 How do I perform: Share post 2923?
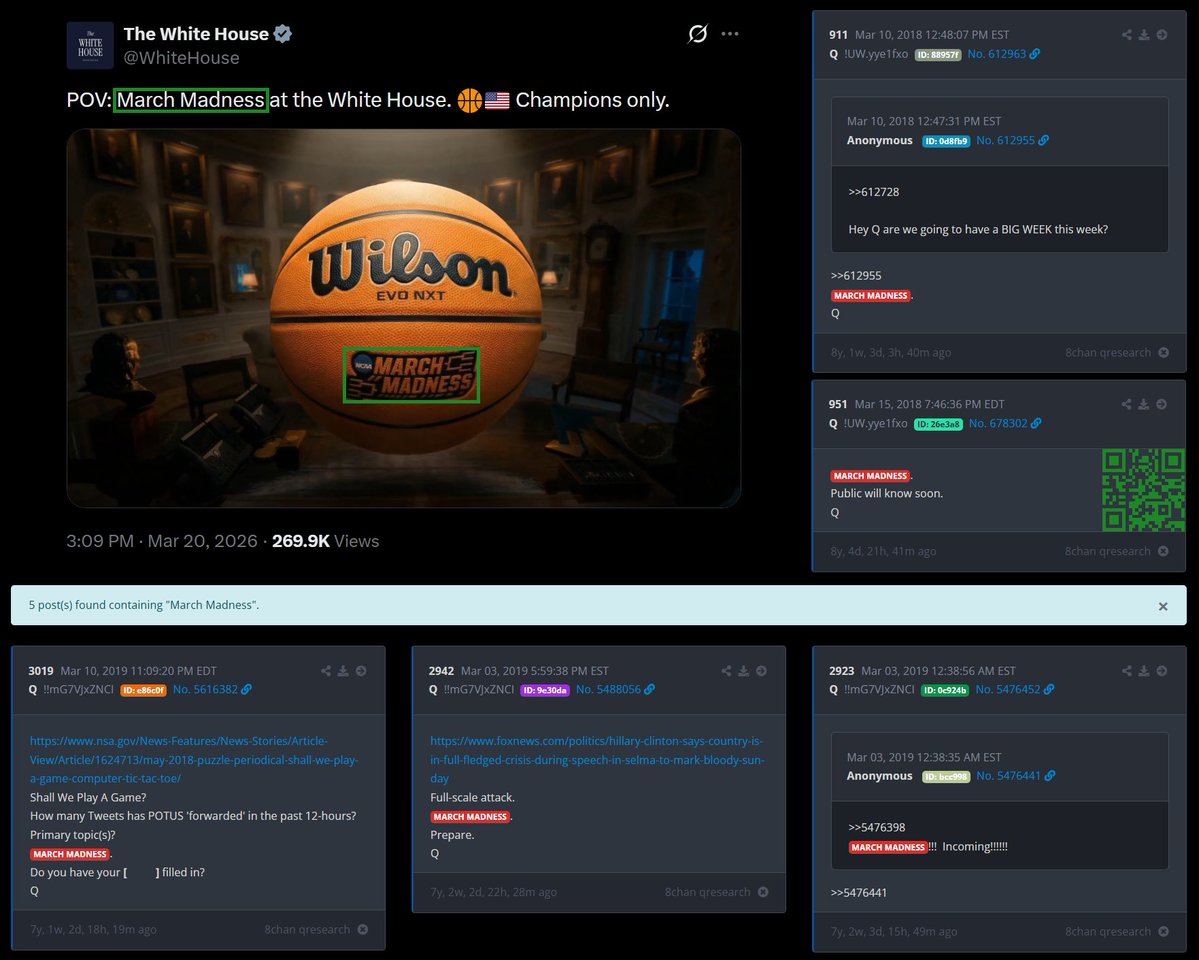pos(1126,671)
